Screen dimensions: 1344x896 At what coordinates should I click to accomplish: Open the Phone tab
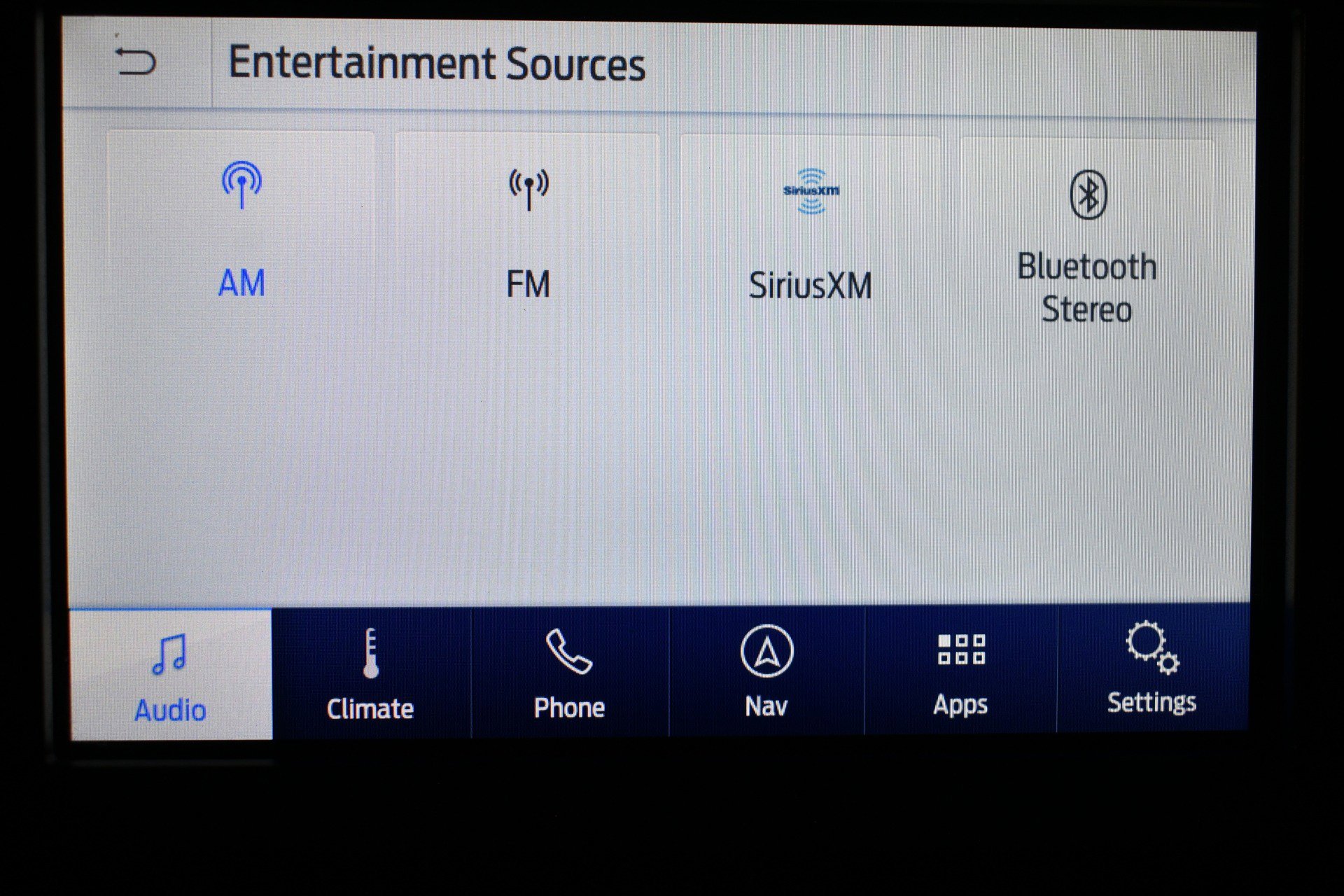click(x=570, y=672)
